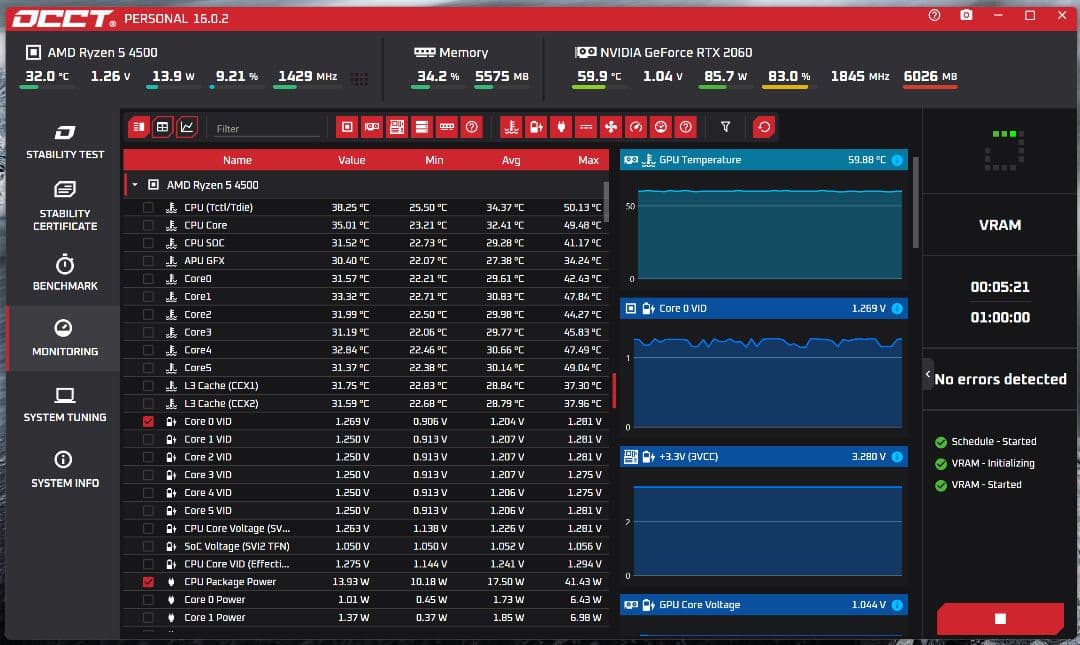Screen dimensions: 1080x645
Task: Enable graph for CPU SOC row
Action: tap(148, 243)
